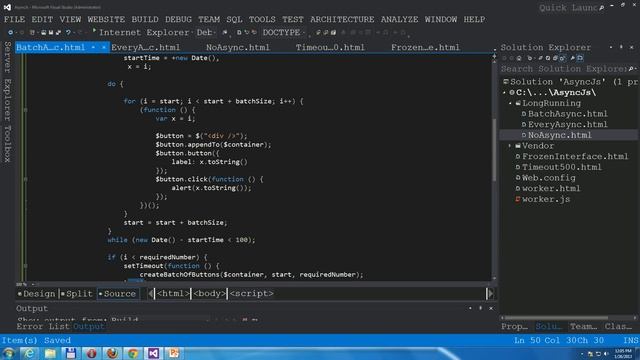Close the Output panel

click(x=491, y=308)
